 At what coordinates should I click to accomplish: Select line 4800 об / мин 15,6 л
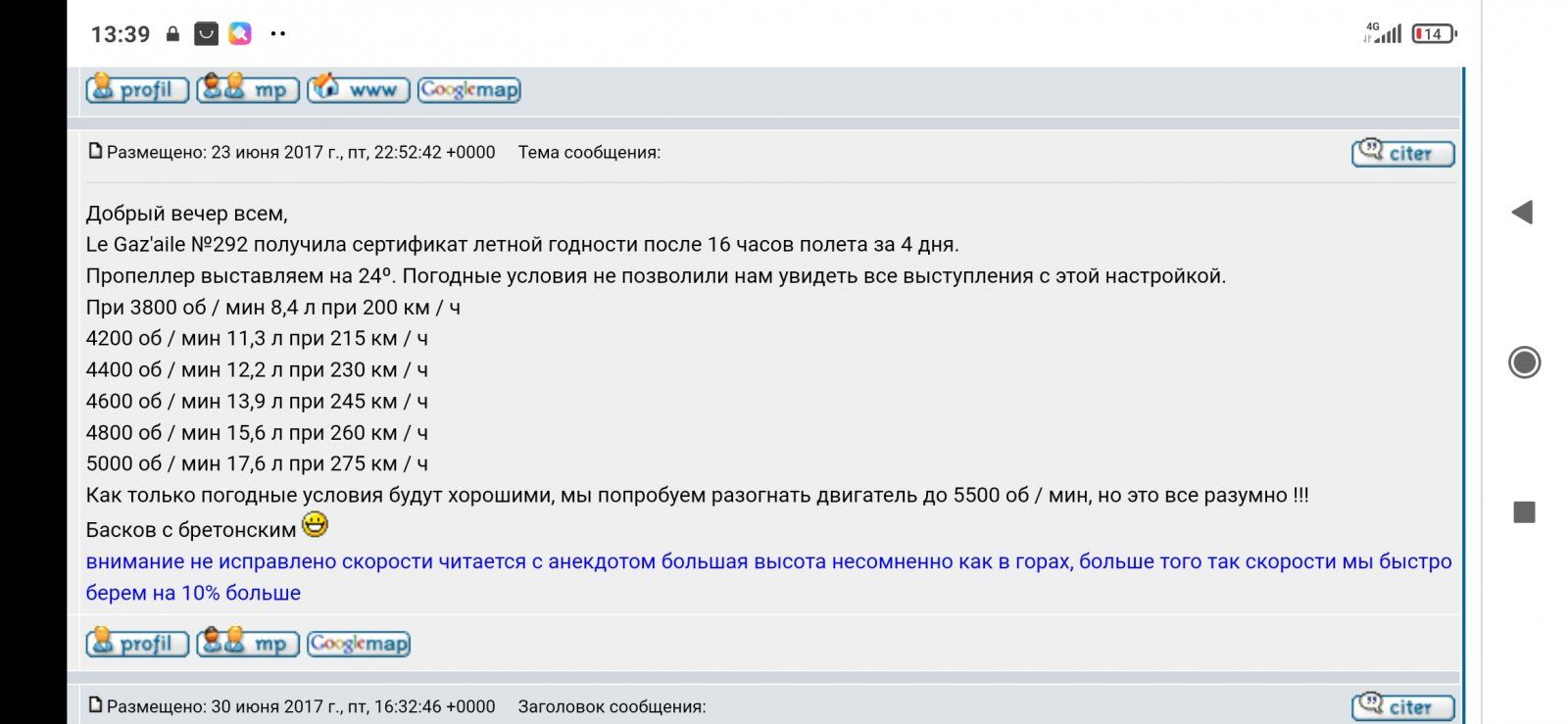(257, 432)
